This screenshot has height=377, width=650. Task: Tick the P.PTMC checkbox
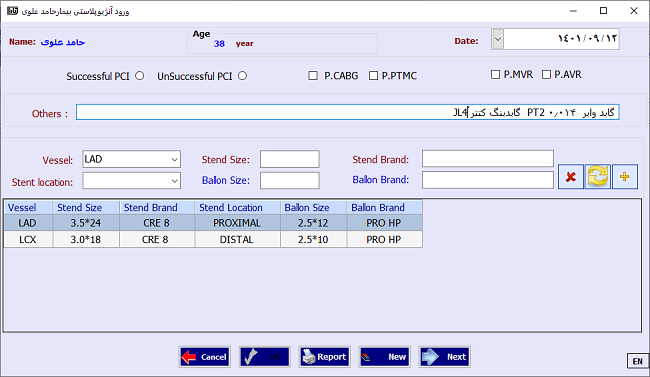[x=374, y=75]
